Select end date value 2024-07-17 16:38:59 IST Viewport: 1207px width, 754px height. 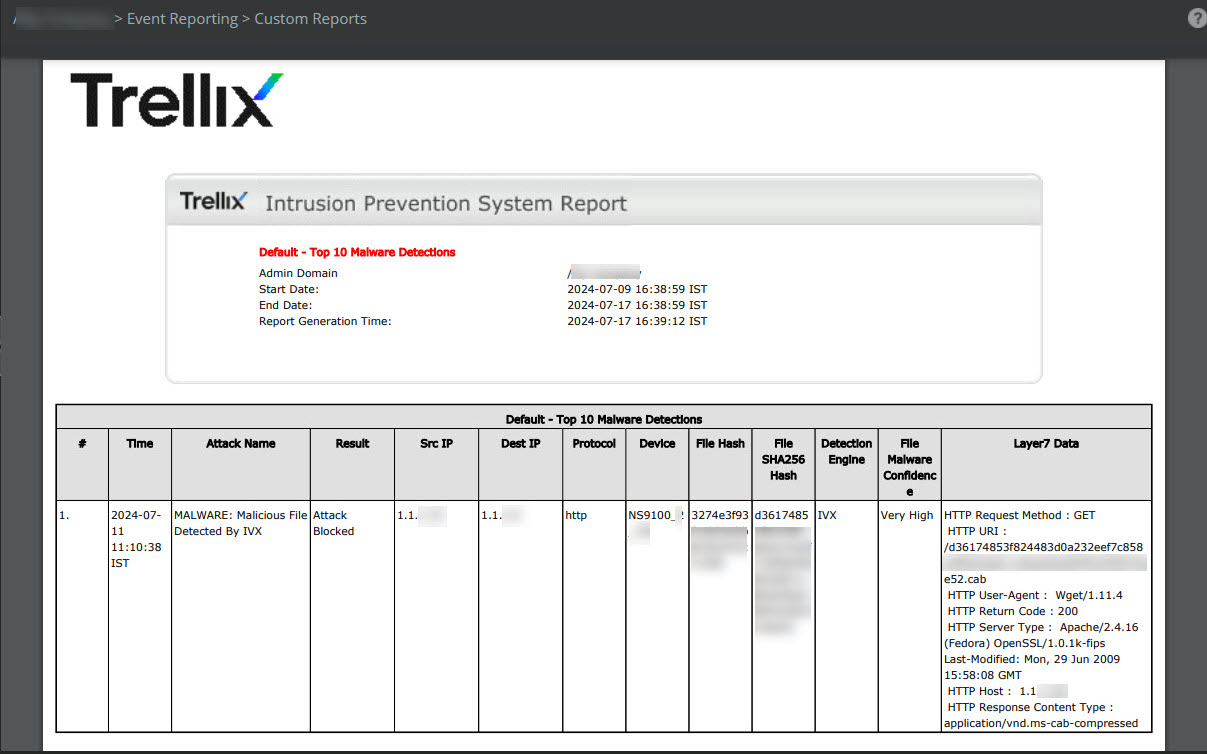637,305
